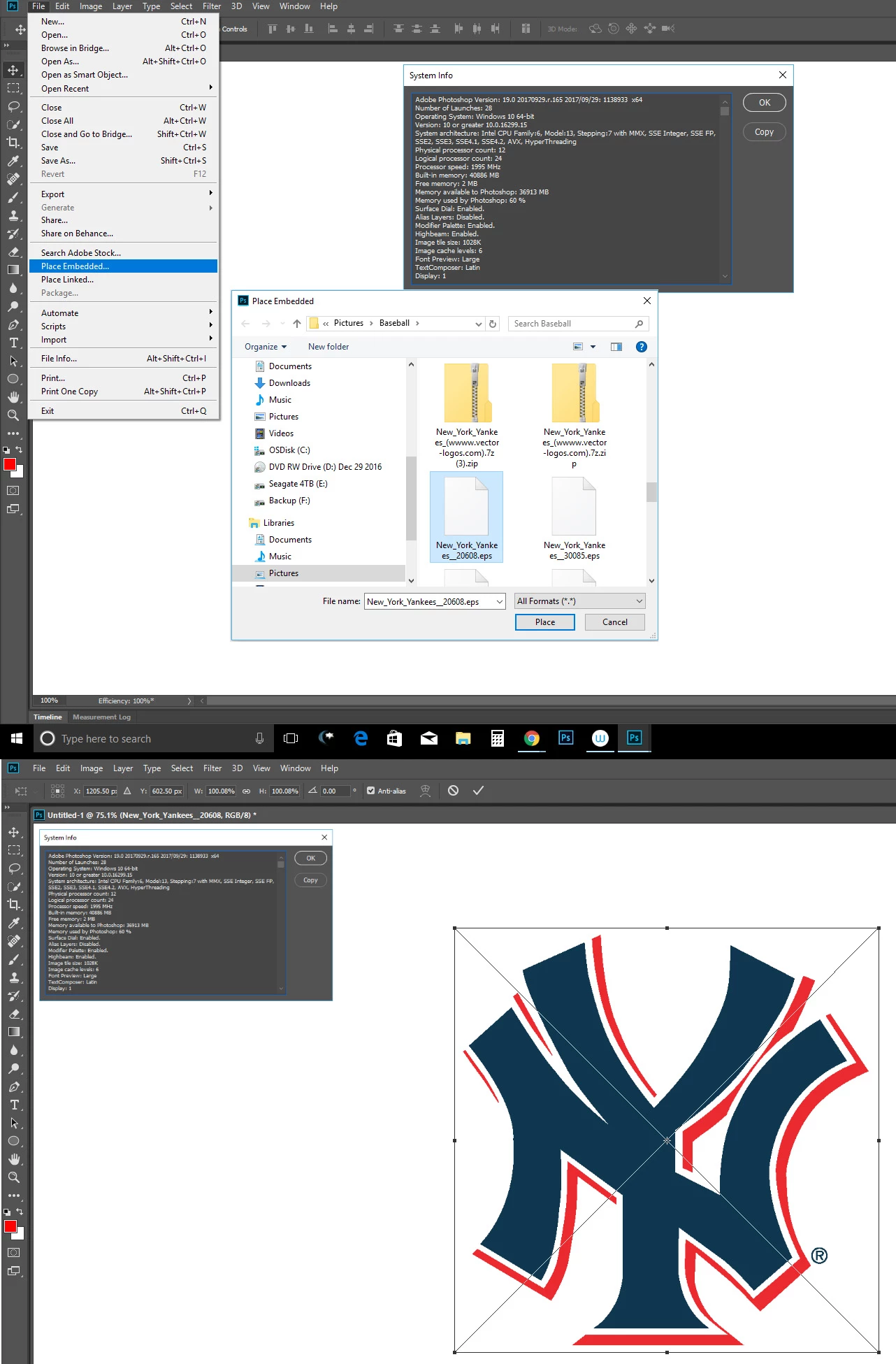This screenshot has width=896, height=1364.
Task: Toggle maintain aspect ratio link between W and H
Action: click(246, 791)
